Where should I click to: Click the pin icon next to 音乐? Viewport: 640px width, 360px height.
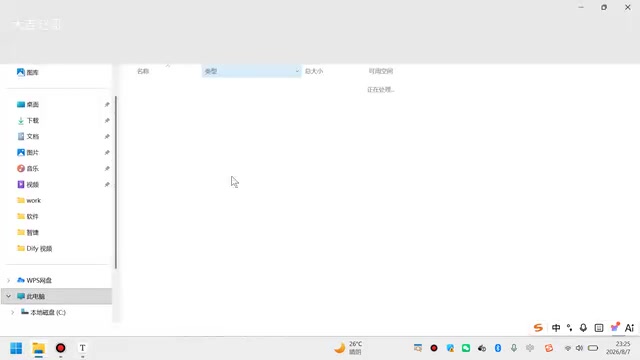pyautogui.click(x=107, y=168)
